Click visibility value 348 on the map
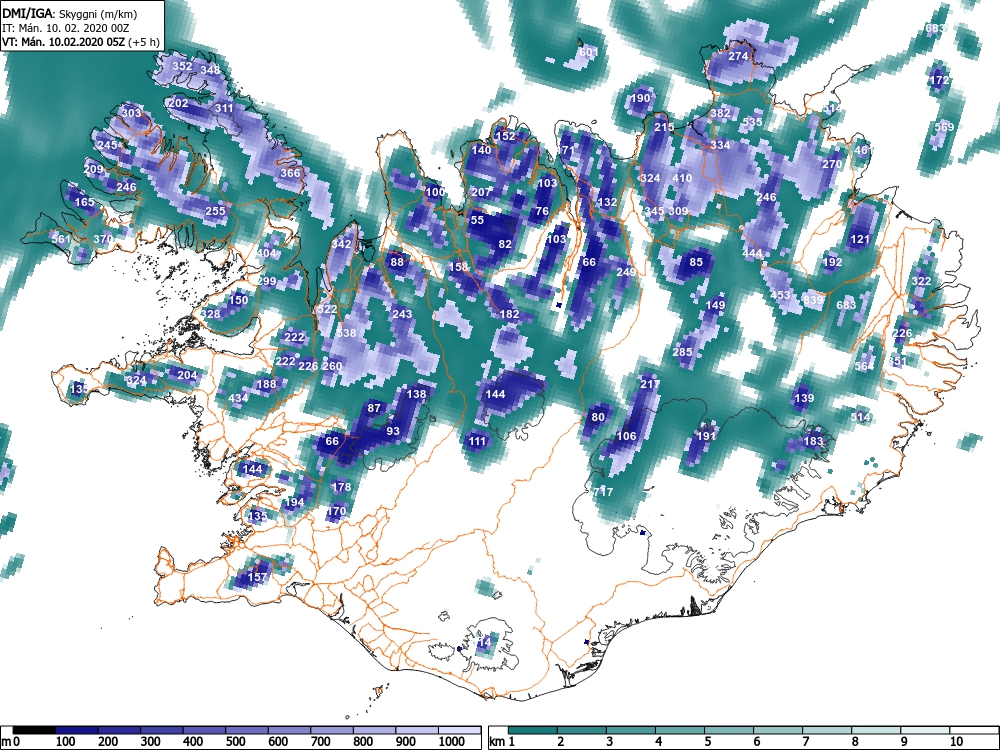1000x750 pixels. [210, 70]
